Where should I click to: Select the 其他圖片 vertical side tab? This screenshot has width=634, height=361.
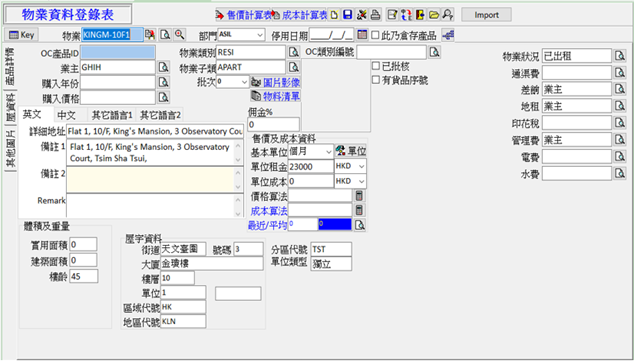click(x=10, y=149)
